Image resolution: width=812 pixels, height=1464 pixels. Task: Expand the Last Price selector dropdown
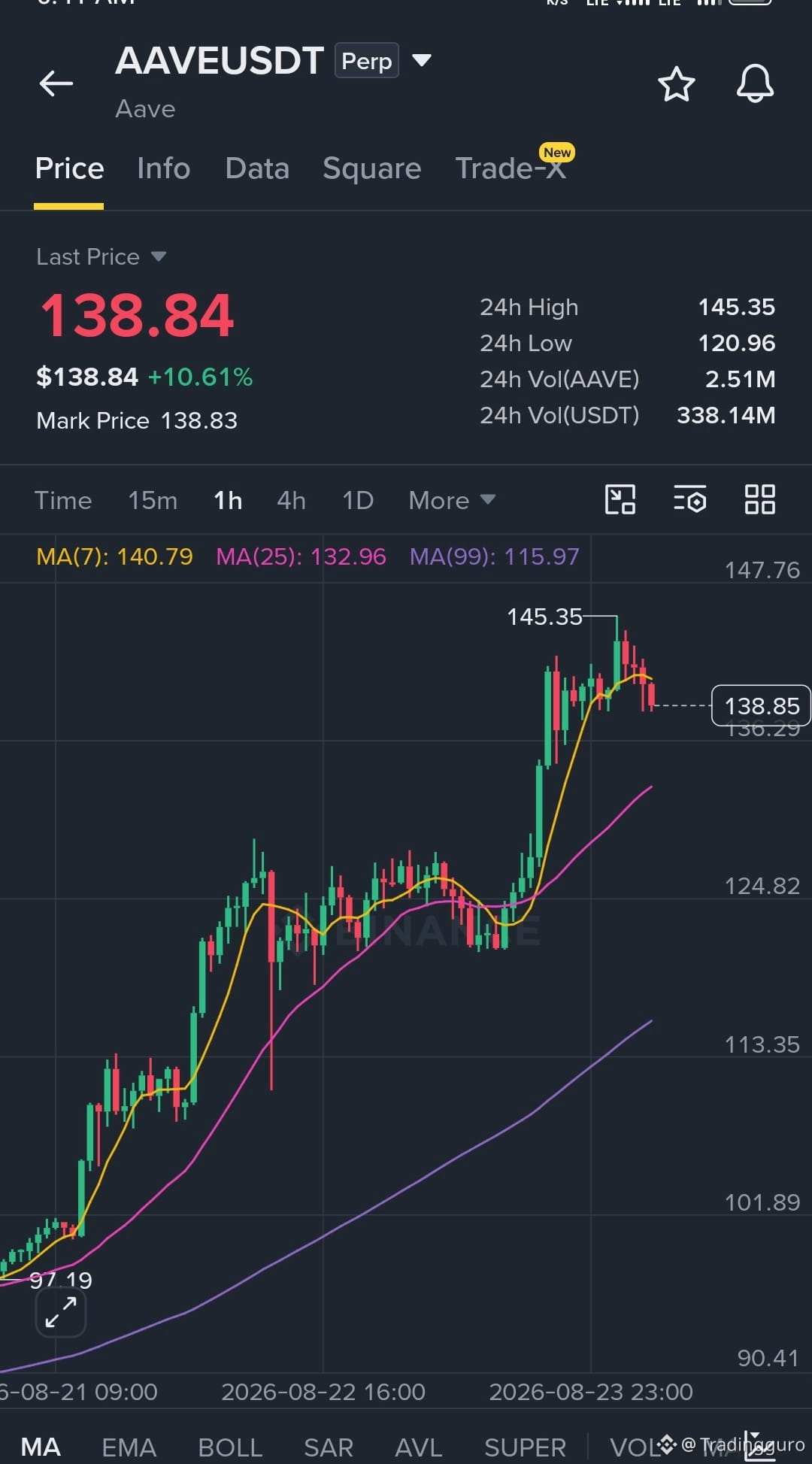point(158,256)
